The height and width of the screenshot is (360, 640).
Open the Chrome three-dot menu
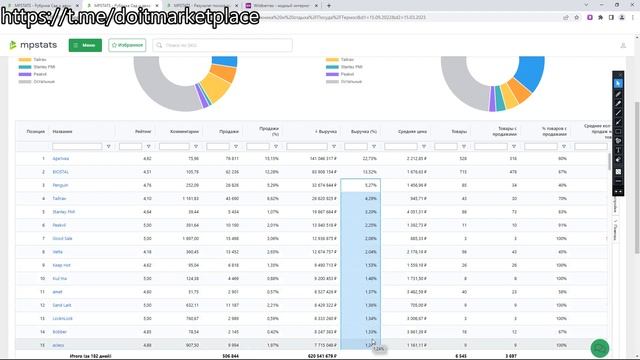(x=633, y=18)
